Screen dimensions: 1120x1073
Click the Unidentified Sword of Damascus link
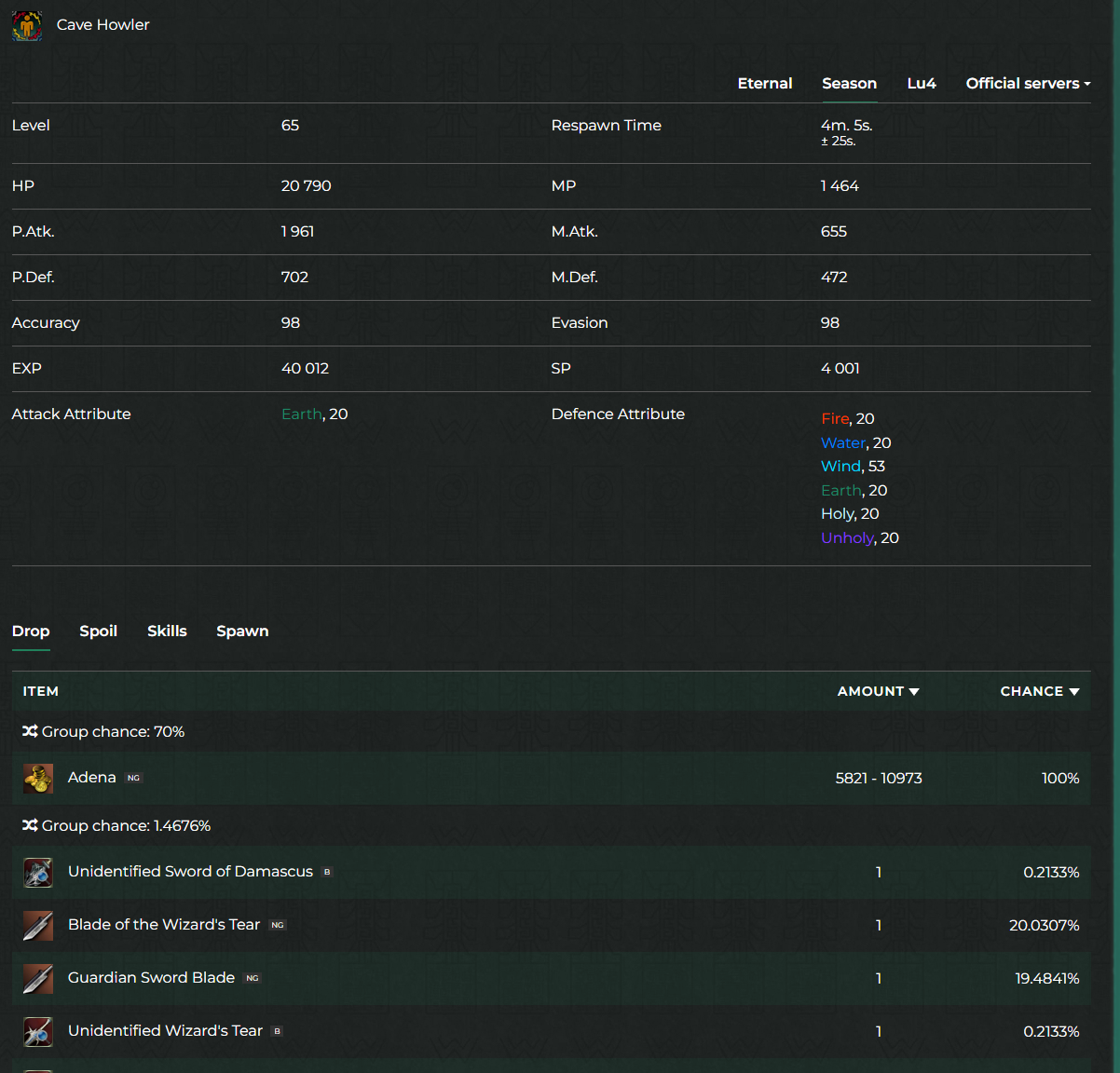point(190,872)
